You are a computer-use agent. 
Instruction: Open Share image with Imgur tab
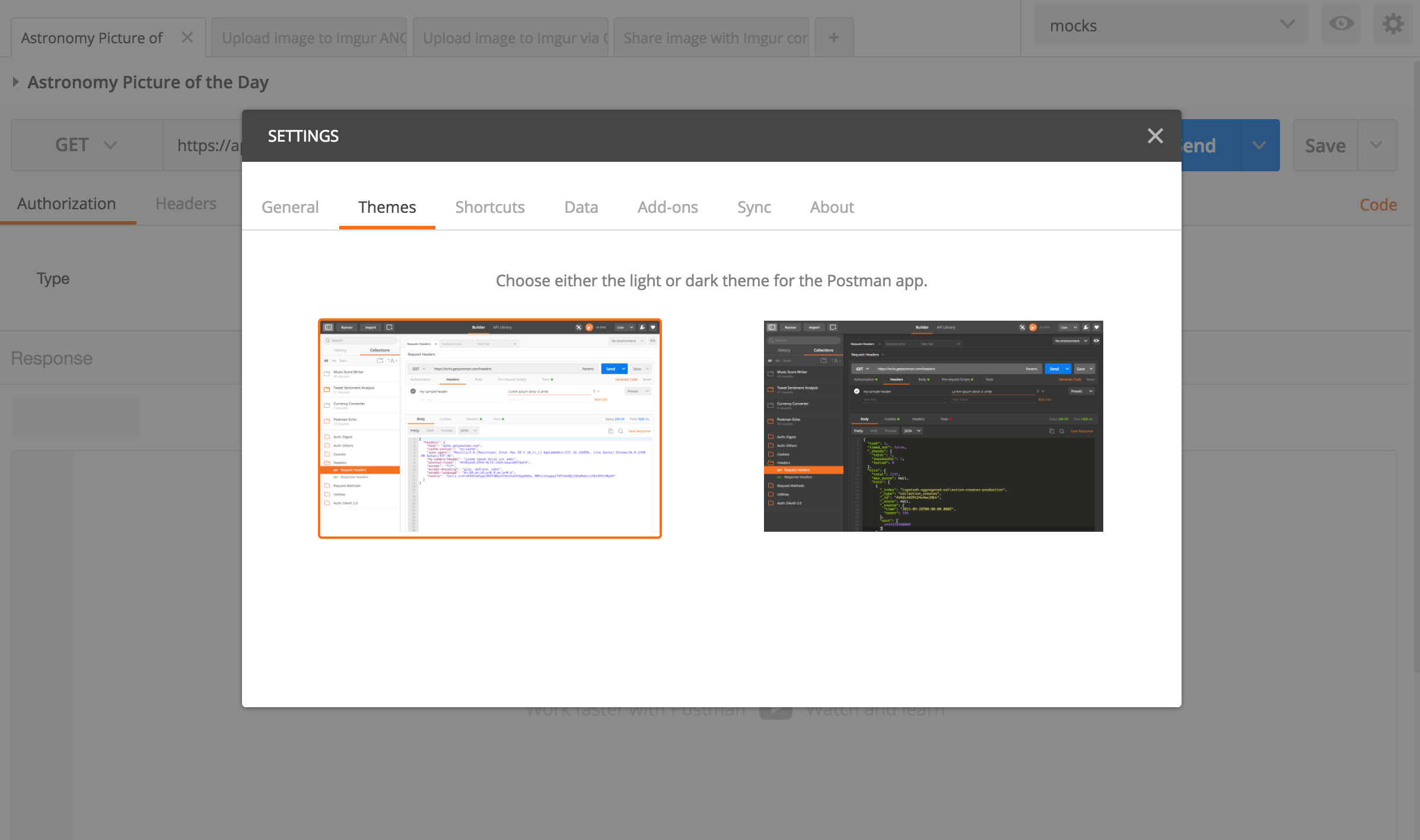(x=711, y=37)
